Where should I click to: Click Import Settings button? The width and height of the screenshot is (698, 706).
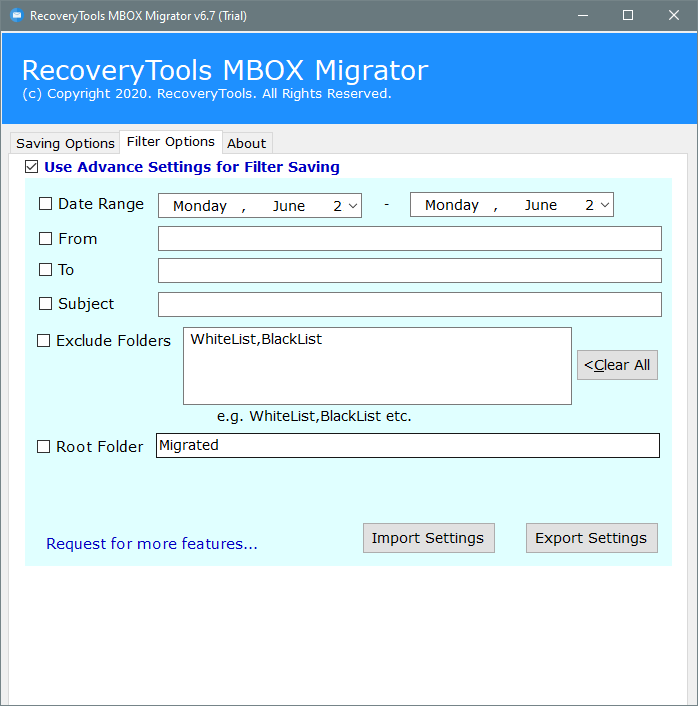[428, 538]
